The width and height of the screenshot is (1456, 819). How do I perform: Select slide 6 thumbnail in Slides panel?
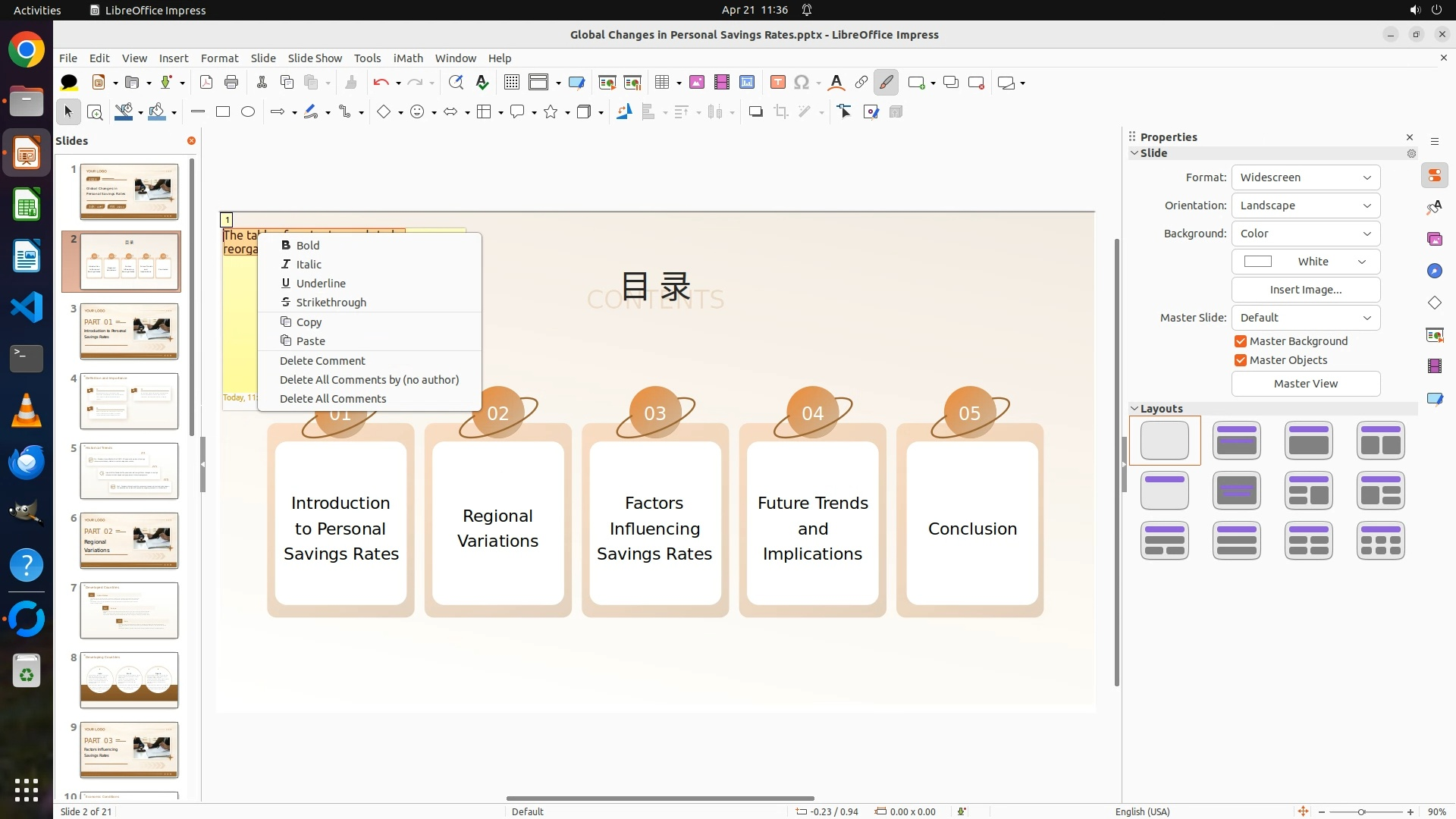pos(129,541)
